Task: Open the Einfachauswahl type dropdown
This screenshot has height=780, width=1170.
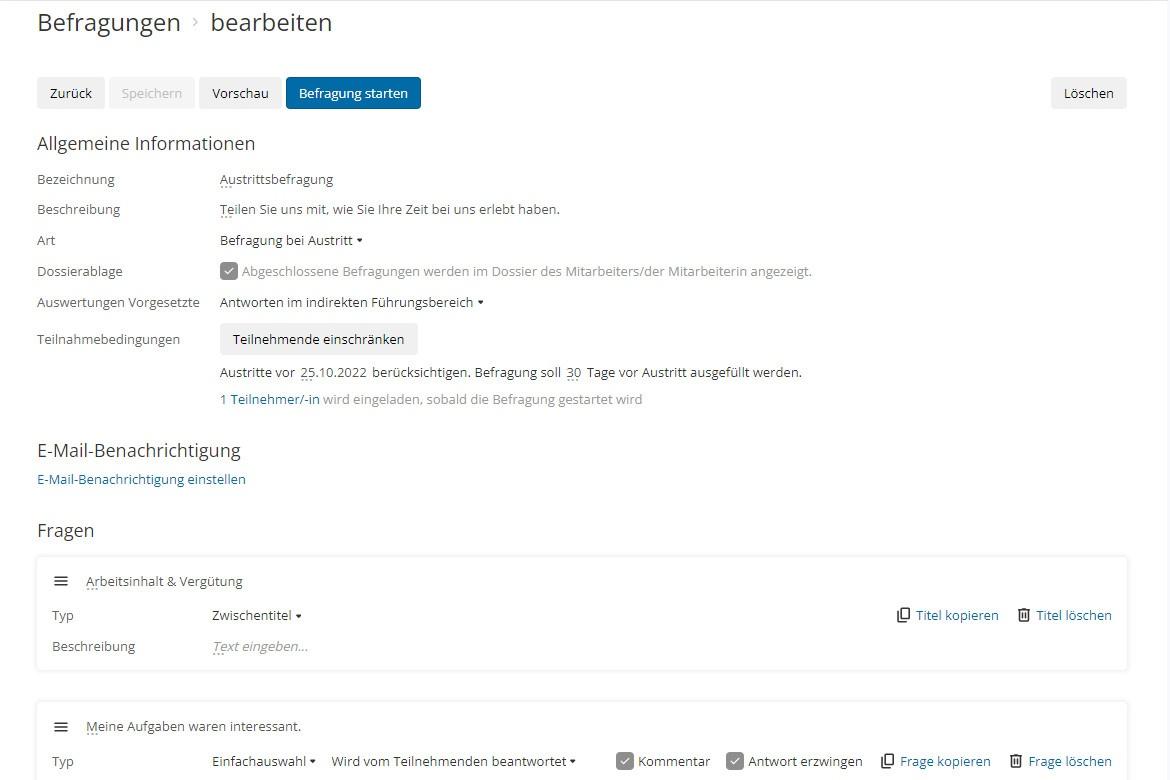Action: 261,760
